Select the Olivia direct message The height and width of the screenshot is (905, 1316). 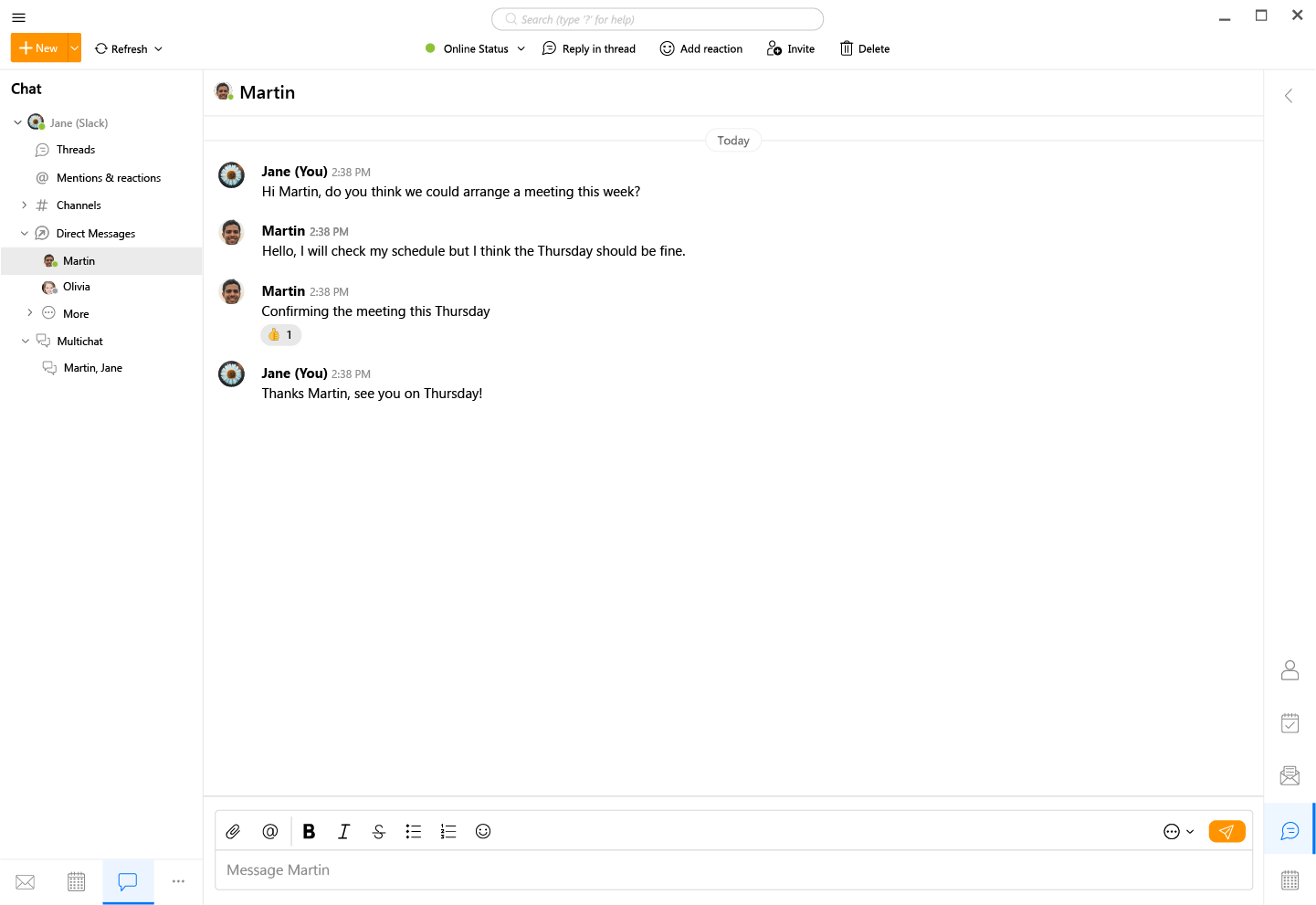point(77,287)
